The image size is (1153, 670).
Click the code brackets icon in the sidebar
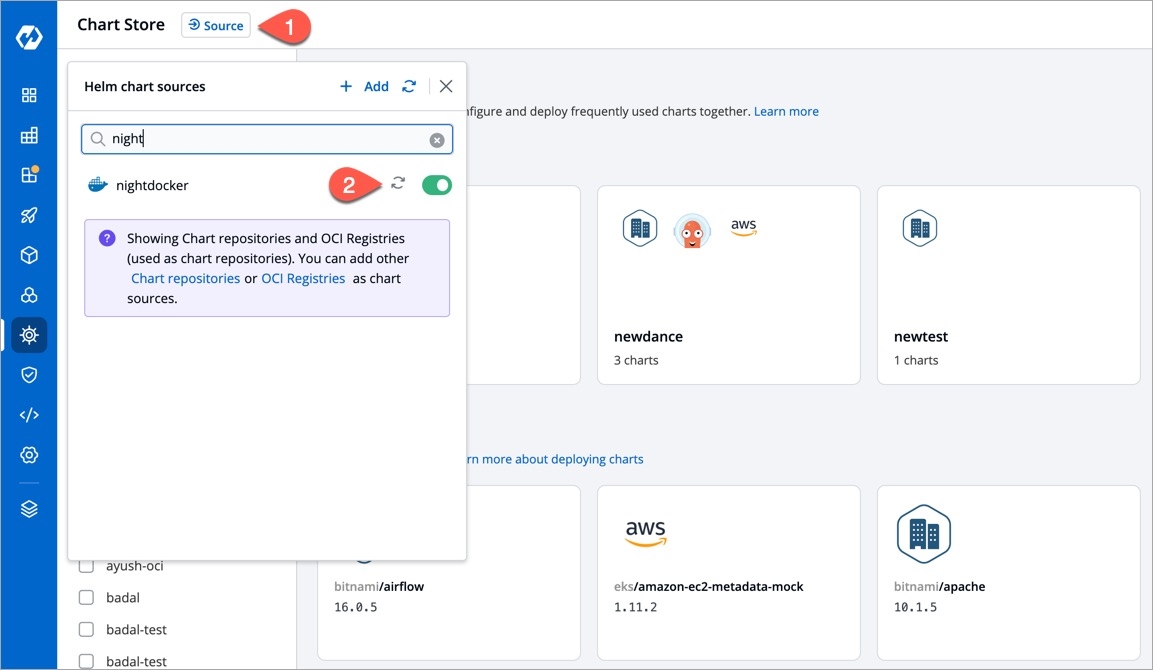coord(29,415)
